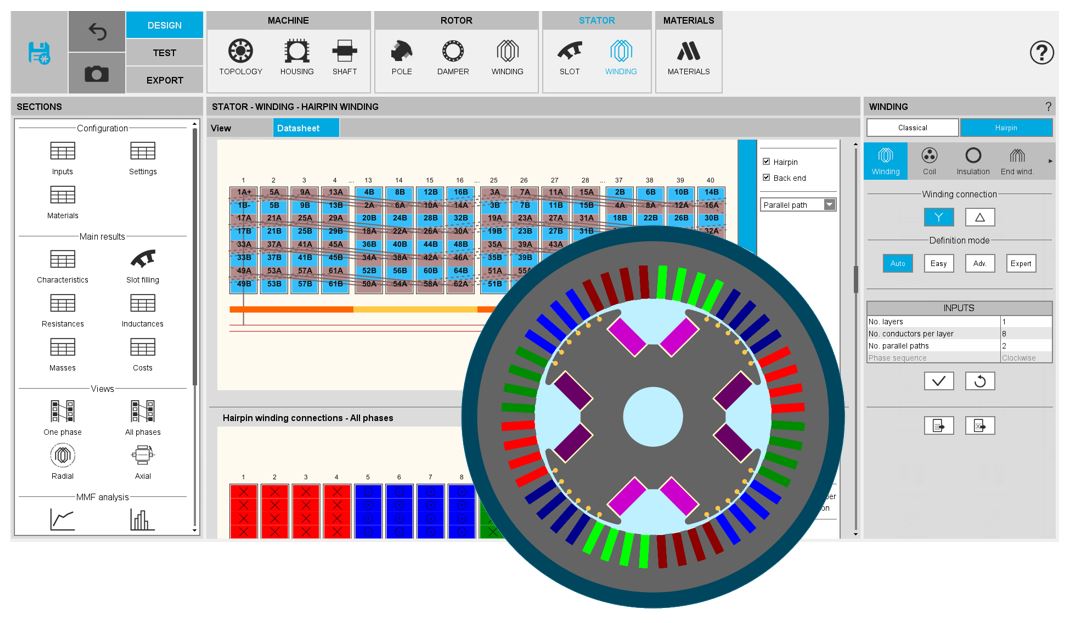The width and height of the screenshot is (1079, 623).
Task: Select Classical winding type
Action: (x=912, y=128)
